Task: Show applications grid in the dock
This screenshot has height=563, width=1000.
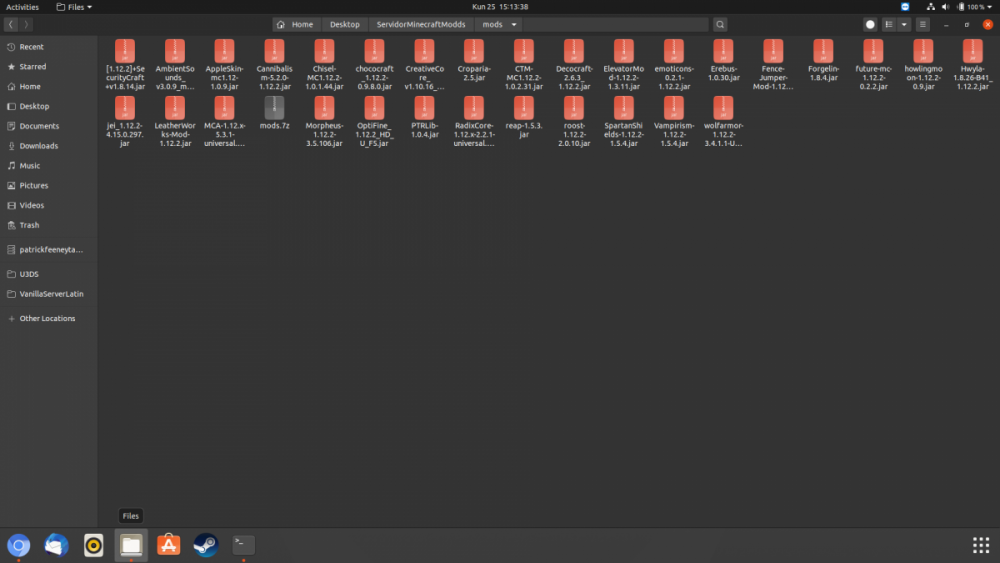Action: click(x=980, y=545)
